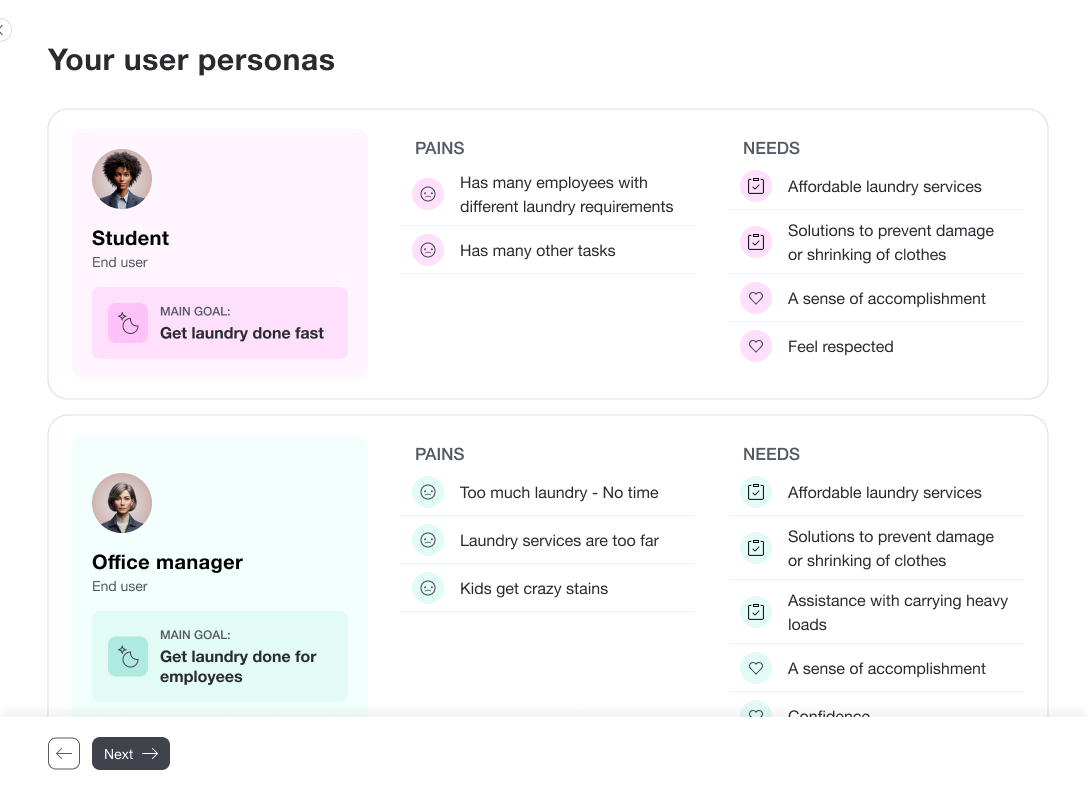1088x803 pixels.
Task: Select 'Get laundry done fast' goal box
Action: [x=220, y=323]
